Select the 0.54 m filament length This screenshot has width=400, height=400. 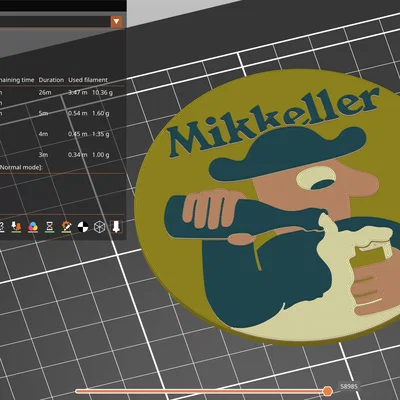(x=78, y=113)
